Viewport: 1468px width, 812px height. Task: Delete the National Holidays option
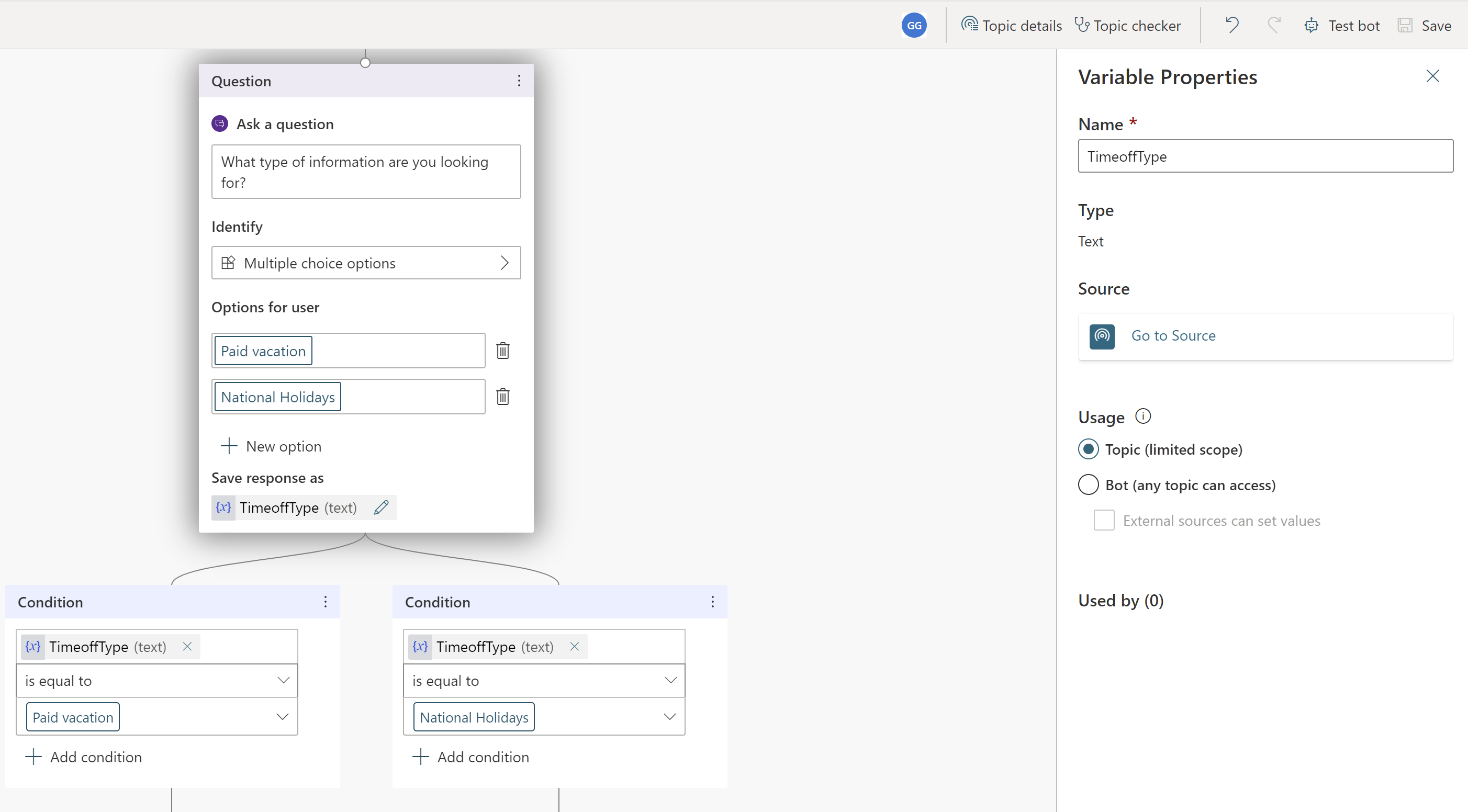[x=502, y=397]
